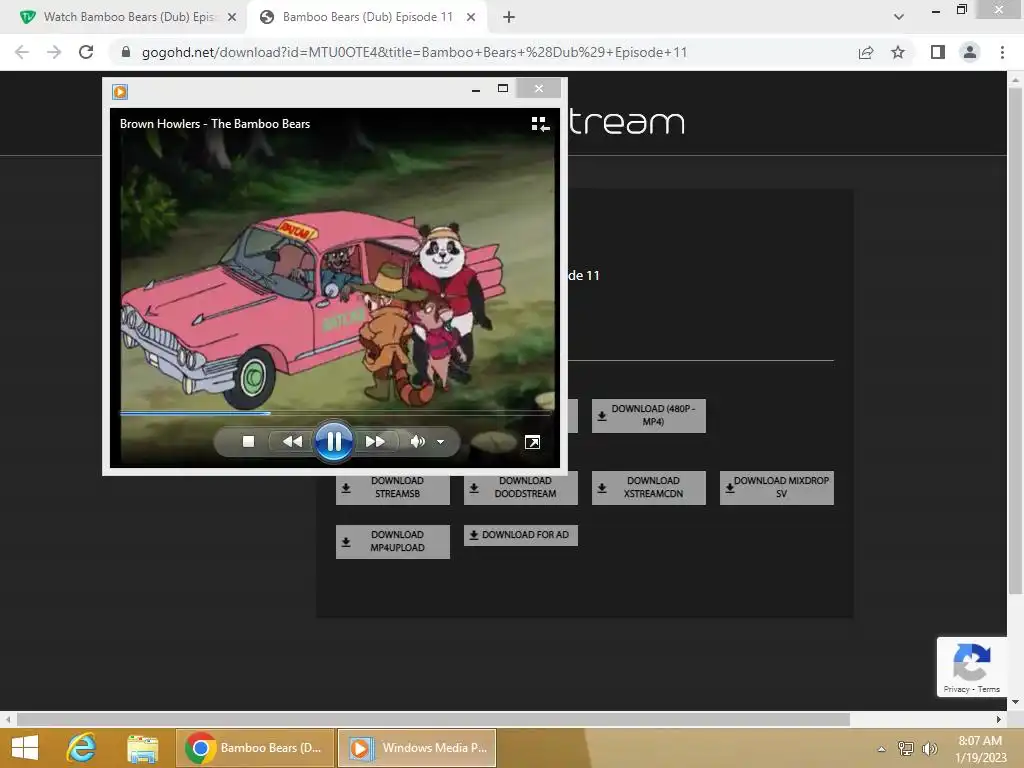Open reCAPTCHA Terms link
The width and height of the screenshot is (1024, 768).
click(989, 690)
